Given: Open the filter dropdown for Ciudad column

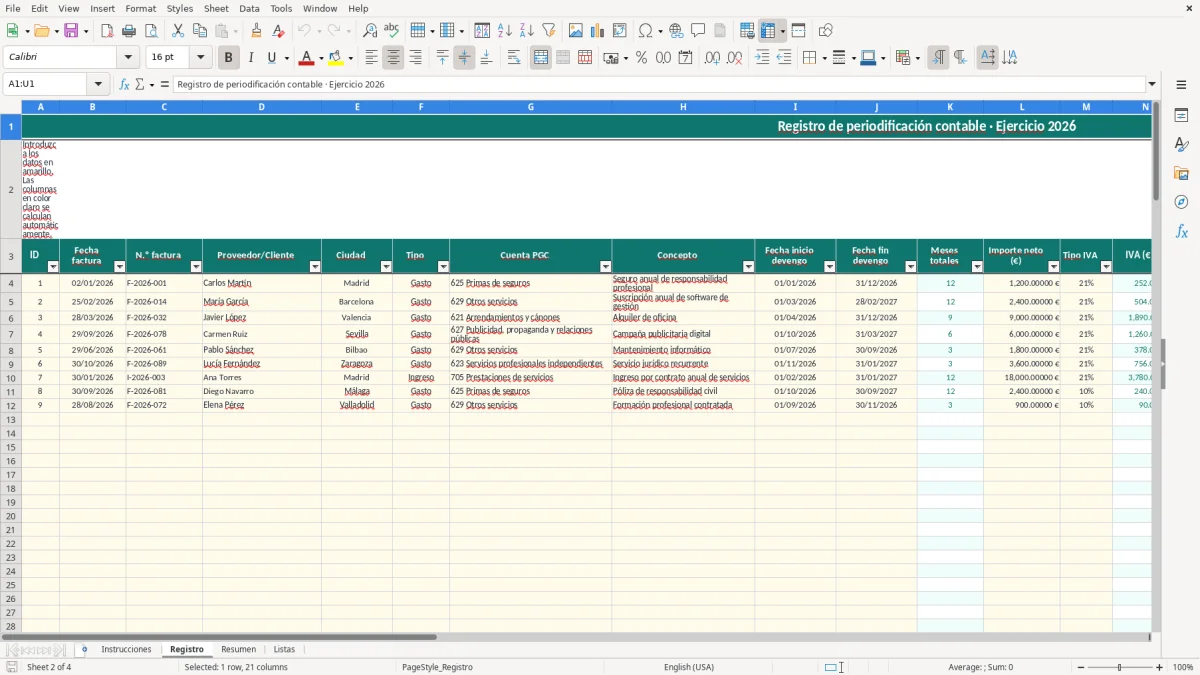Looking at the screenshot, I should (x=386, y=267).
